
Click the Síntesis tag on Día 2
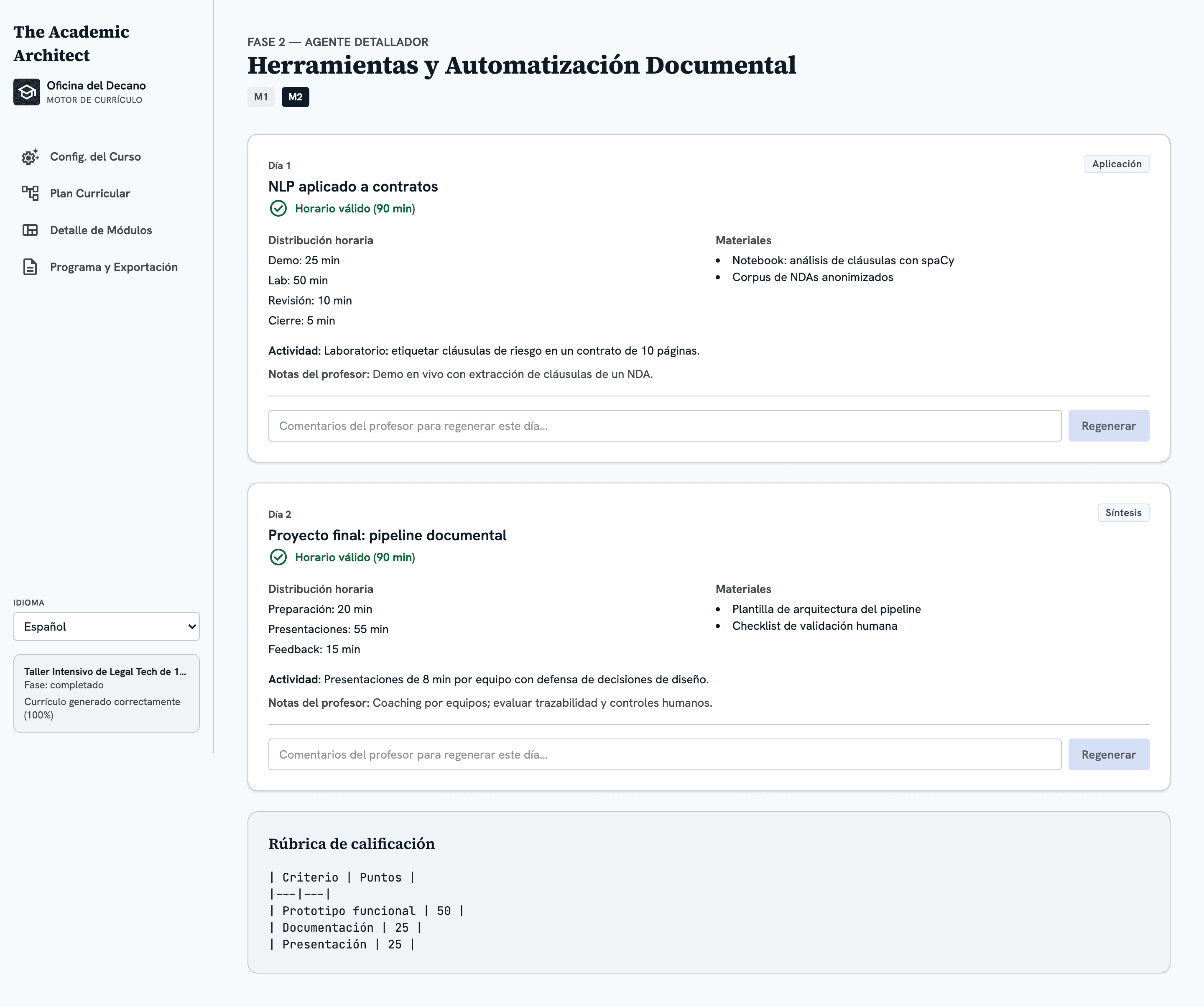point(1123,513)
